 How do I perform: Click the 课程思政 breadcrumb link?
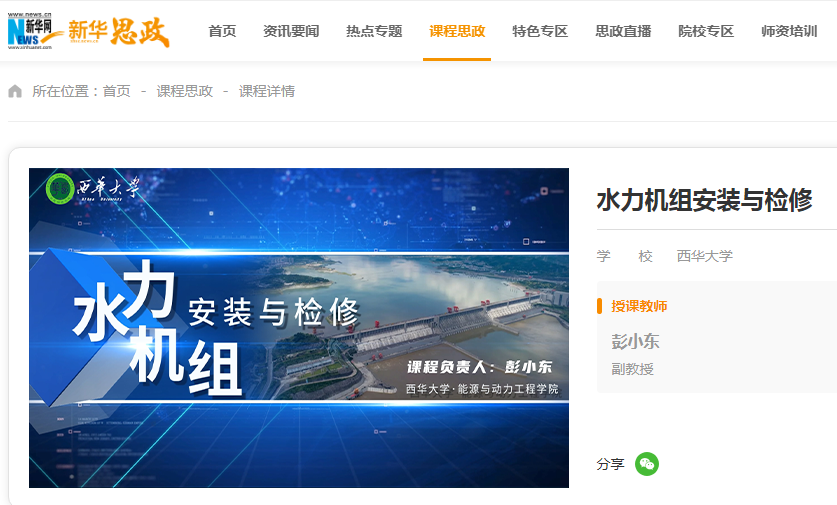pos(184,91)
